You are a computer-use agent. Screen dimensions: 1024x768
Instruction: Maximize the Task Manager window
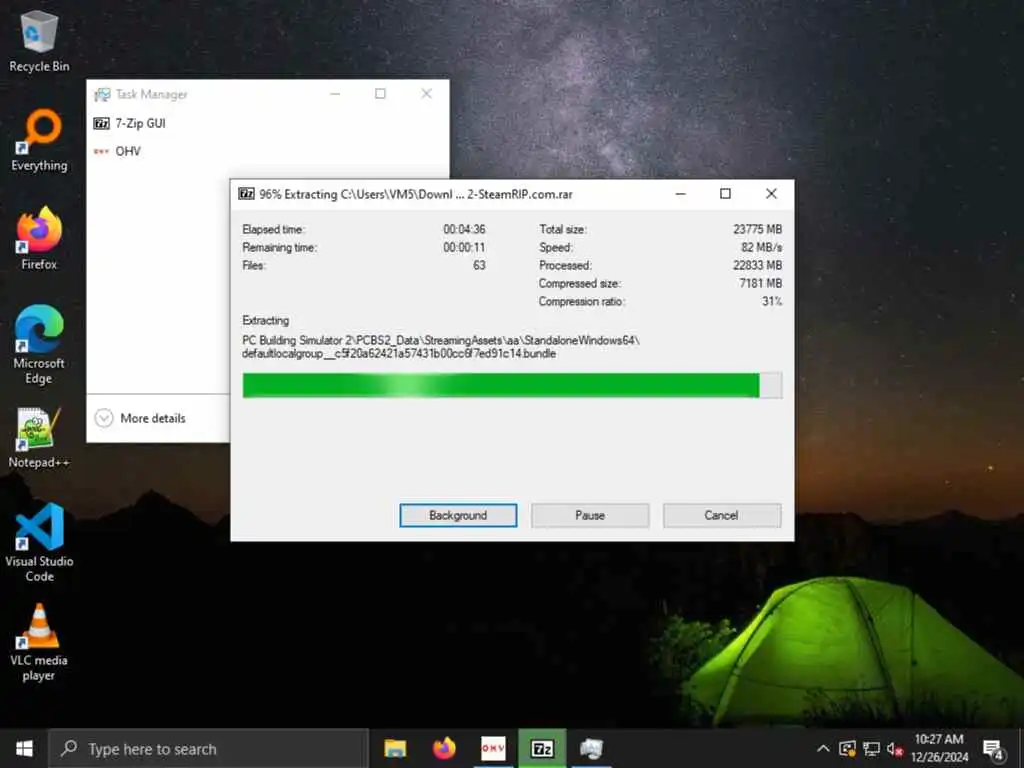[380, 94]
